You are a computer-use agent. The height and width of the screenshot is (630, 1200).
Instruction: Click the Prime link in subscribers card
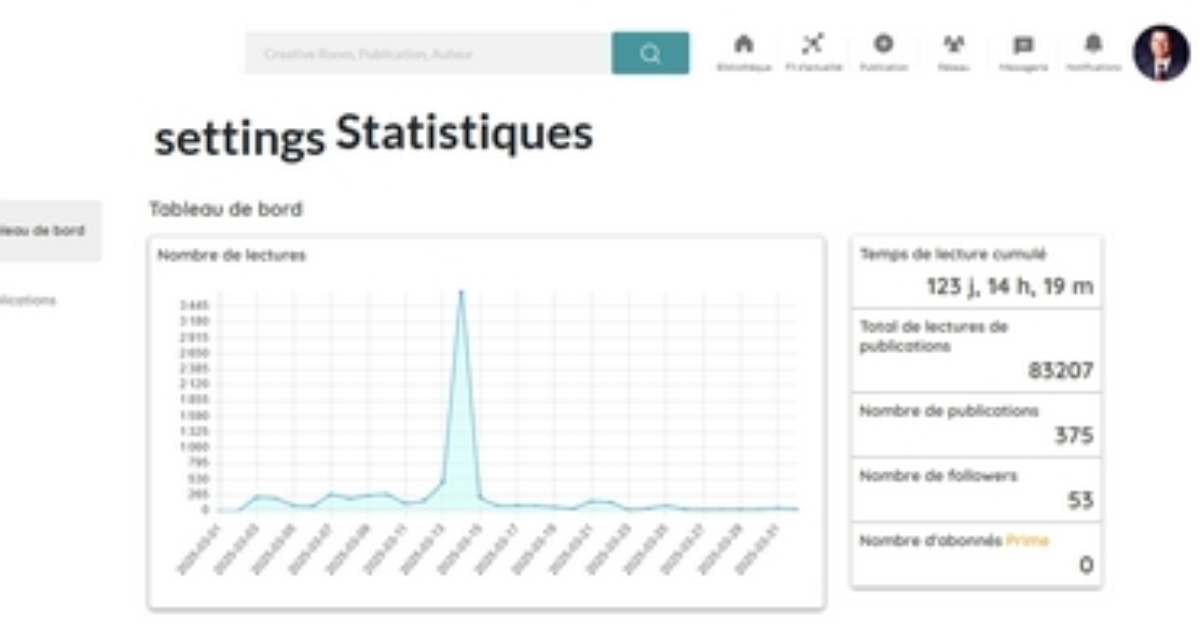(x=1028, y=541)
